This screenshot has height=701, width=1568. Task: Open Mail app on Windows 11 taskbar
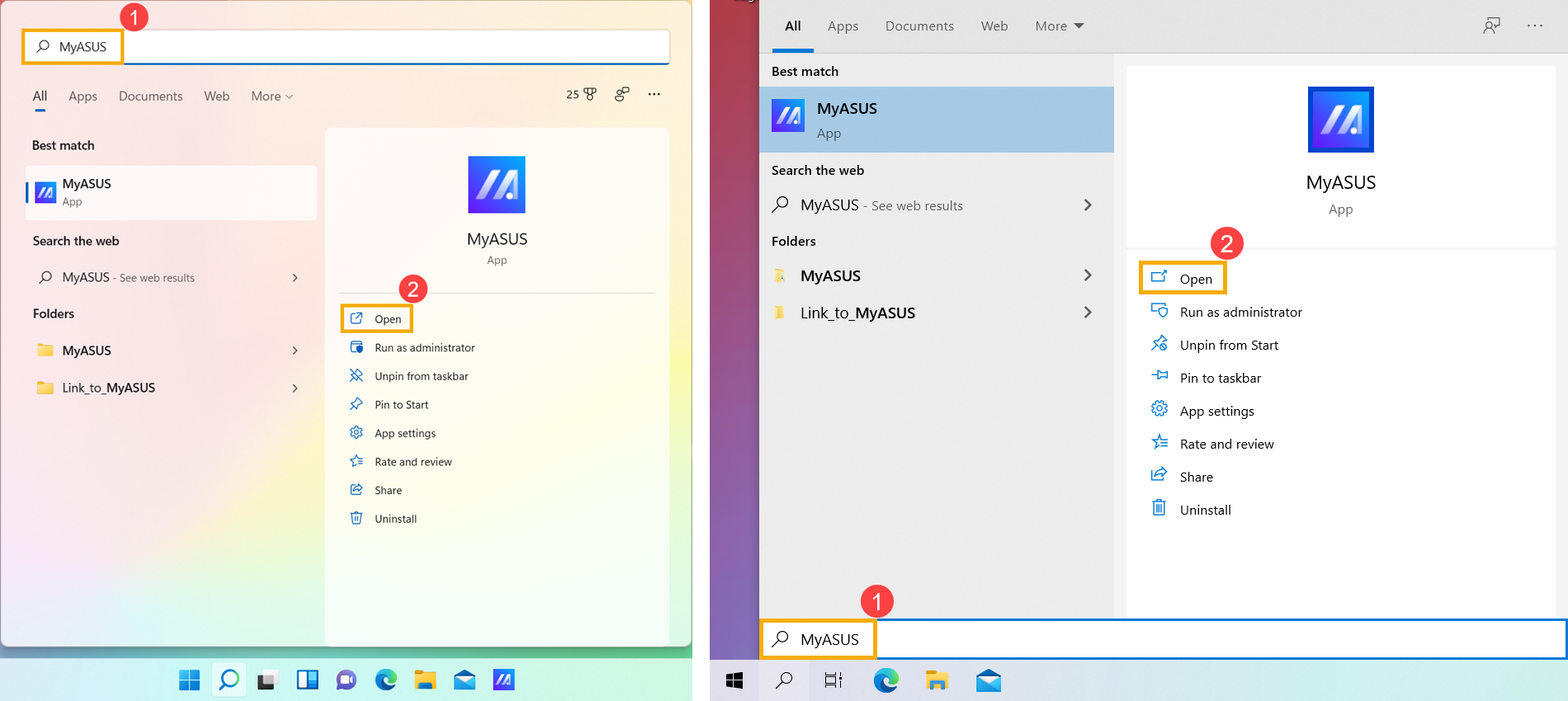coord(465,680)
